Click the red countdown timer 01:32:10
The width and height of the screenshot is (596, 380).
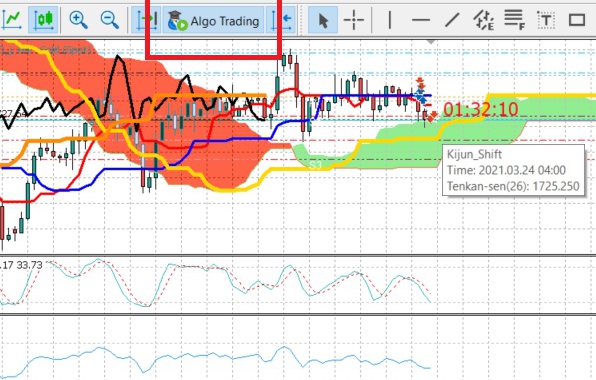coord(480,110)
